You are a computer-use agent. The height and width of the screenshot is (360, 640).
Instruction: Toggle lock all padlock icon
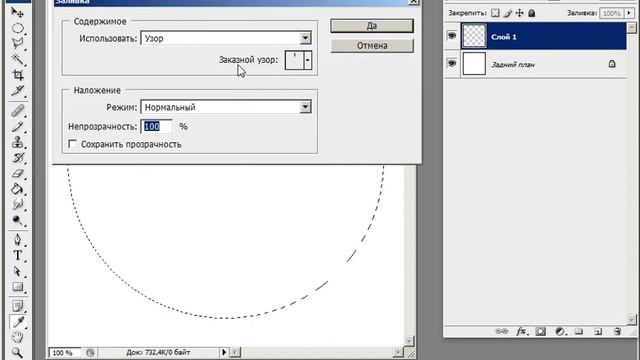(x=531, y=13)
